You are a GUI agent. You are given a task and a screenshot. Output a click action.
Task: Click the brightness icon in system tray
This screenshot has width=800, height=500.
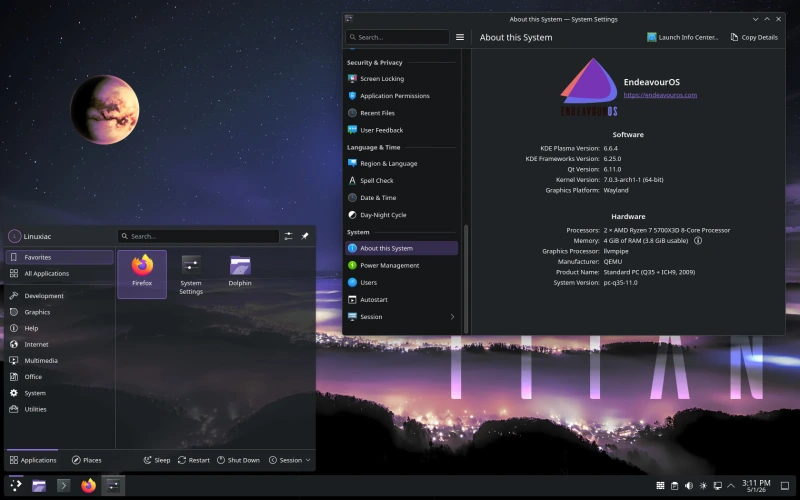tap(703, 486)
